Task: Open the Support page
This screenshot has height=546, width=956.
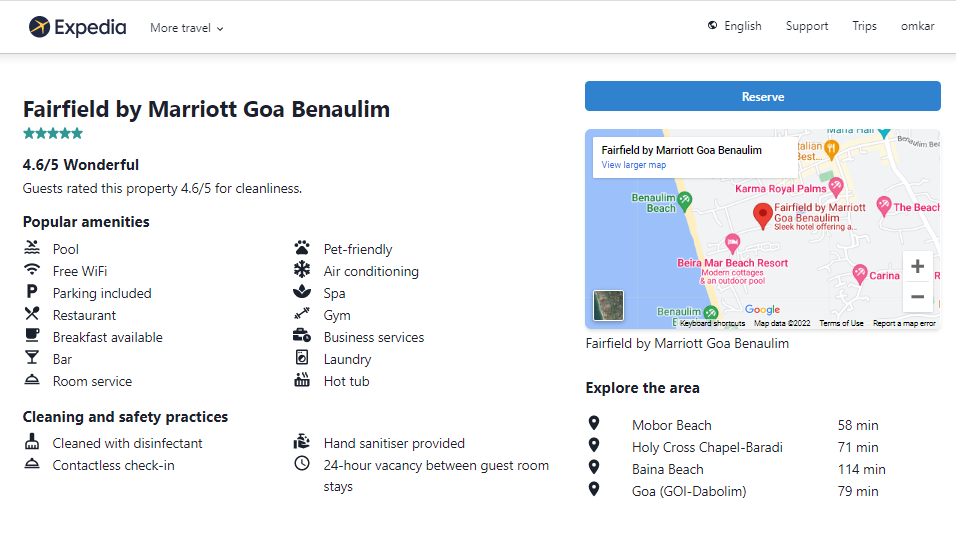Action: click(806, 26)
